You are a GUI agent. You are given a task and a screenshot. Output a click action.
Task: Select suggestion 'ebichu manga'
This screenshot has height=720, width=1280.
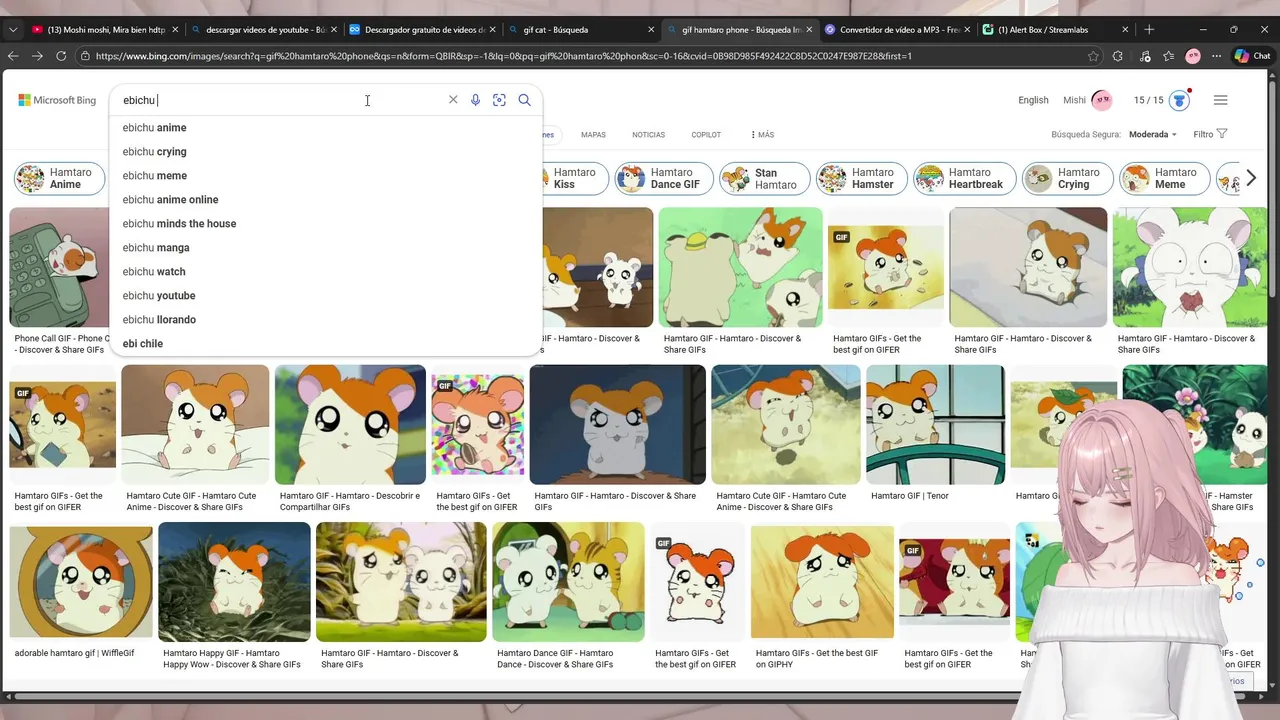click(326, 248)
